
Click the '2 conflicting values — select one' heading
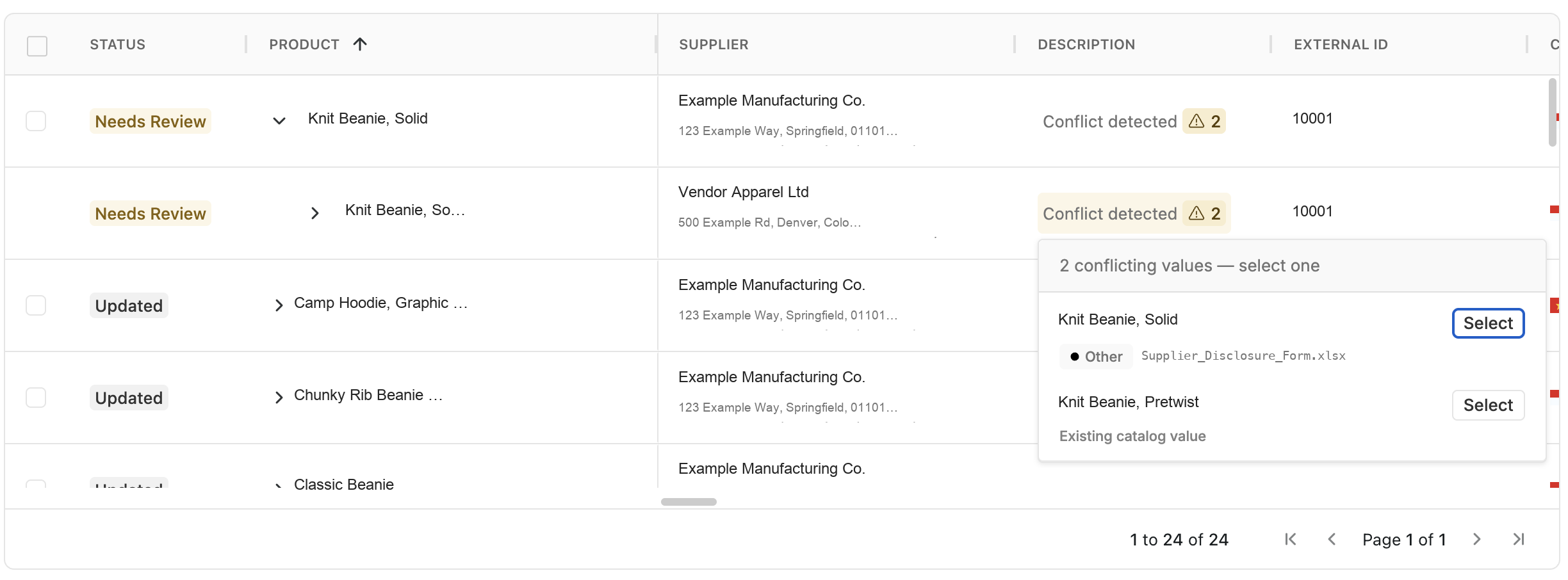(1189, 266)
